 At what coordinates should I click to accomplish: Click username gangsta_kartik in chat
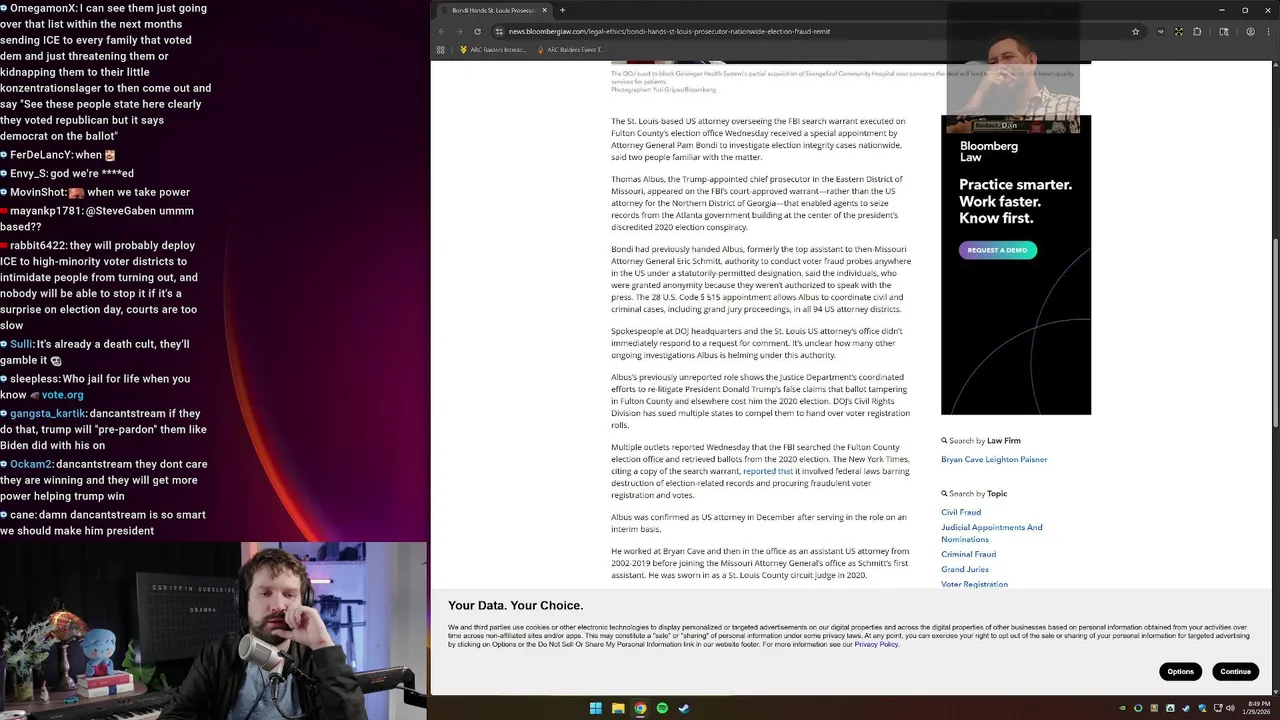[48, 413]
